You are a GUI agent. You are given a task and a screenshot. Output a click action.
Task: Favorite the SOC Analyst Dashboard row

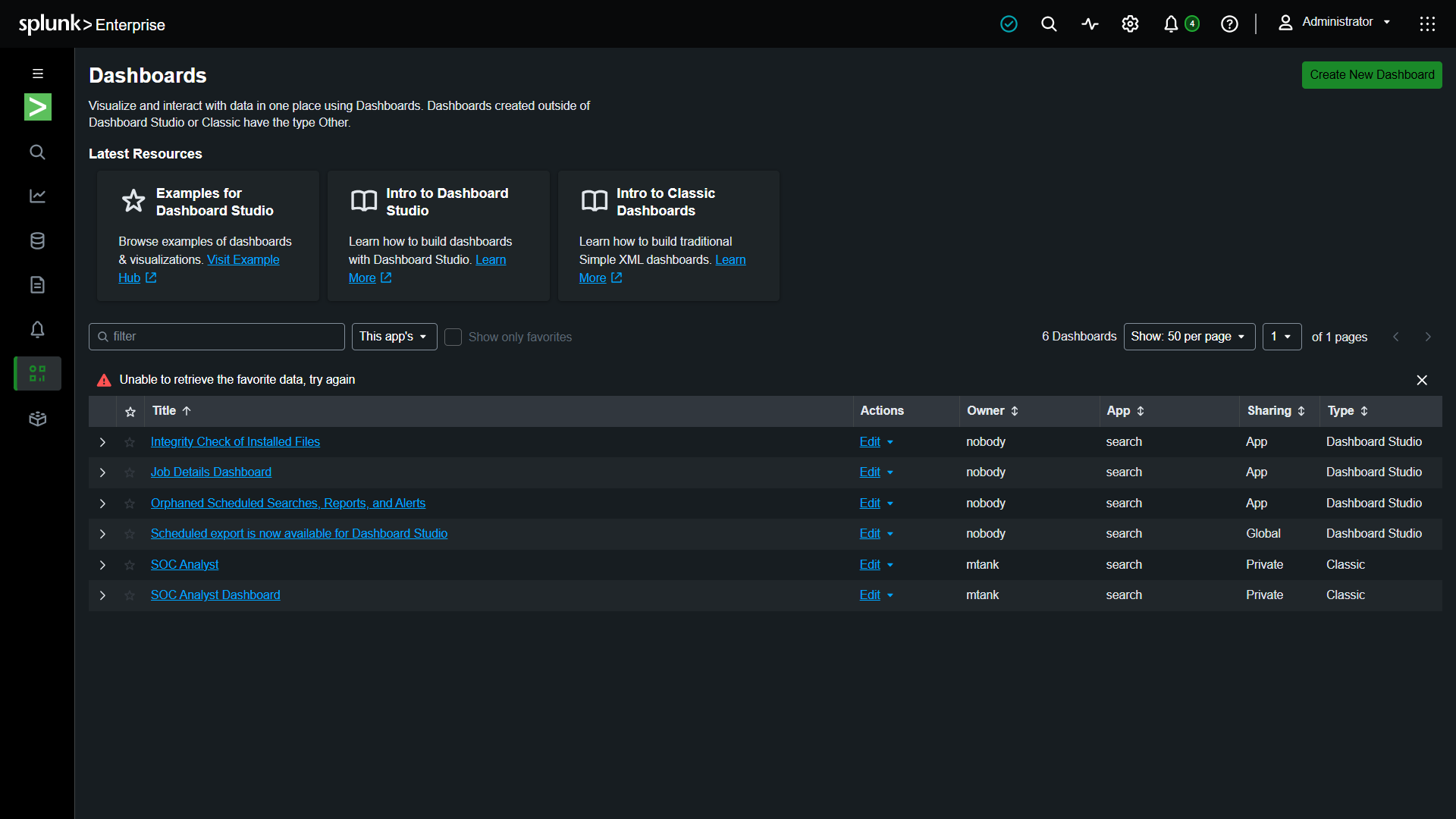click(x=130, y=595)
